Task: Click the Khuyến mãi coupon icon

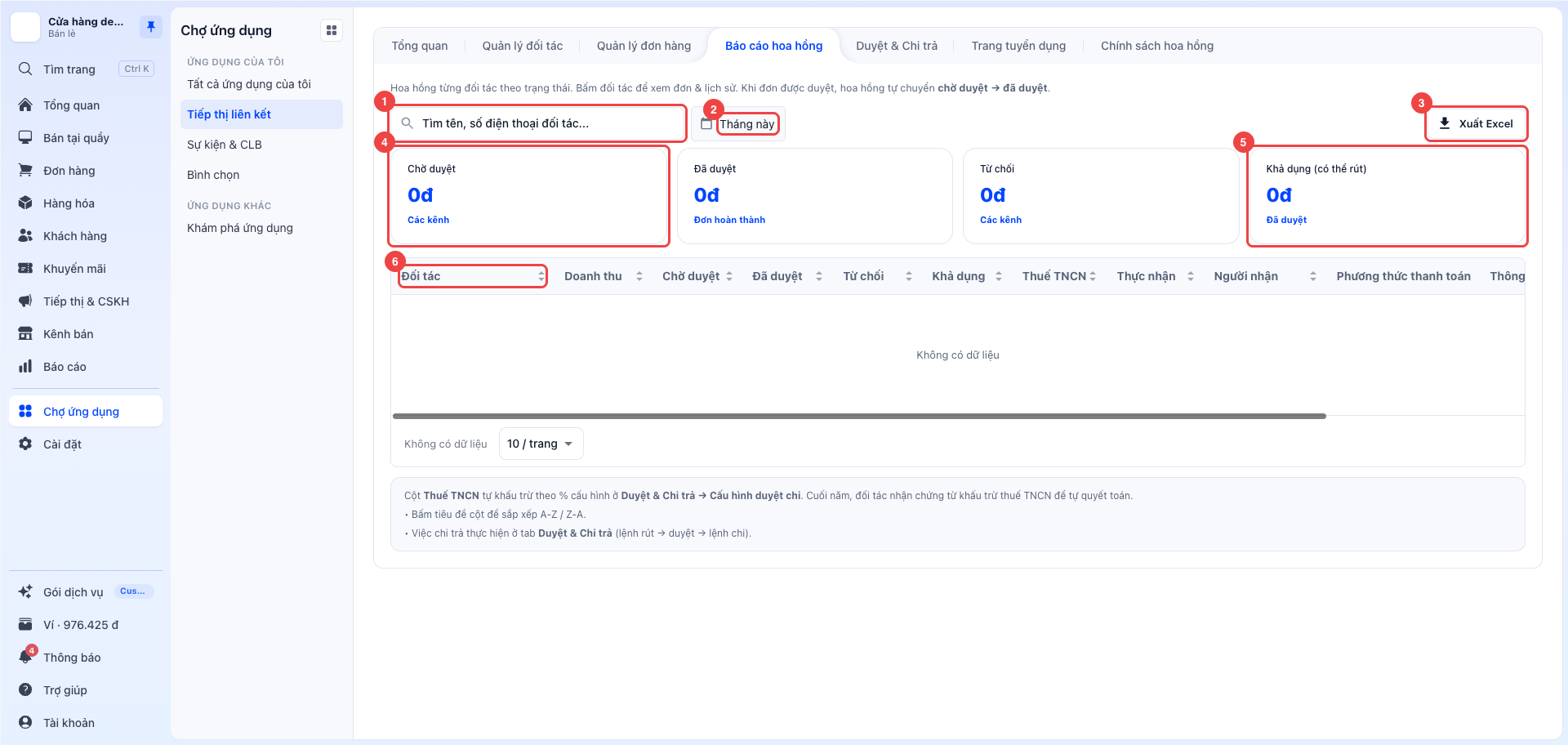Action: point(25,269)
